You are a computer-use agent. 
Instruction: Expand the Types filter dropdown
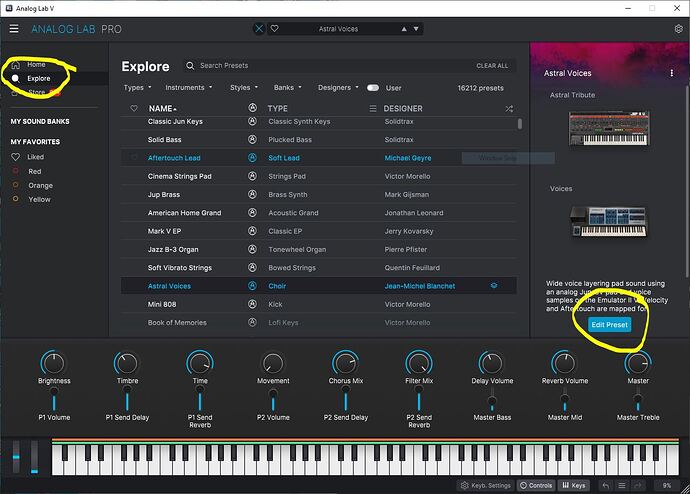[x=137, y=88]
